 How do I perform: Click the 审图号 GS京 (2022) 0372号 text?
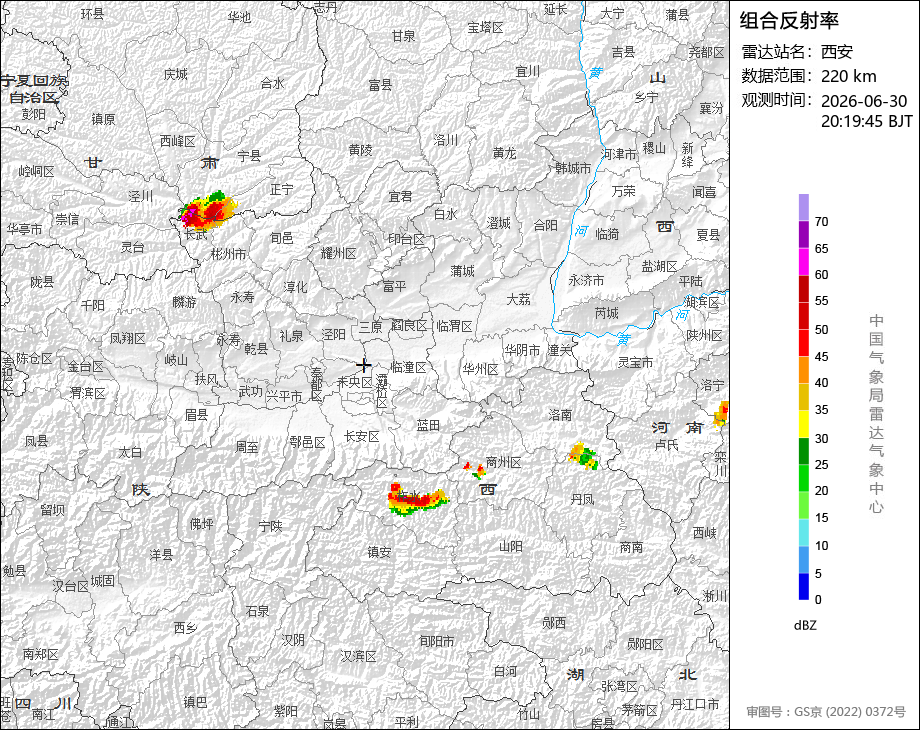click(826, 712)
